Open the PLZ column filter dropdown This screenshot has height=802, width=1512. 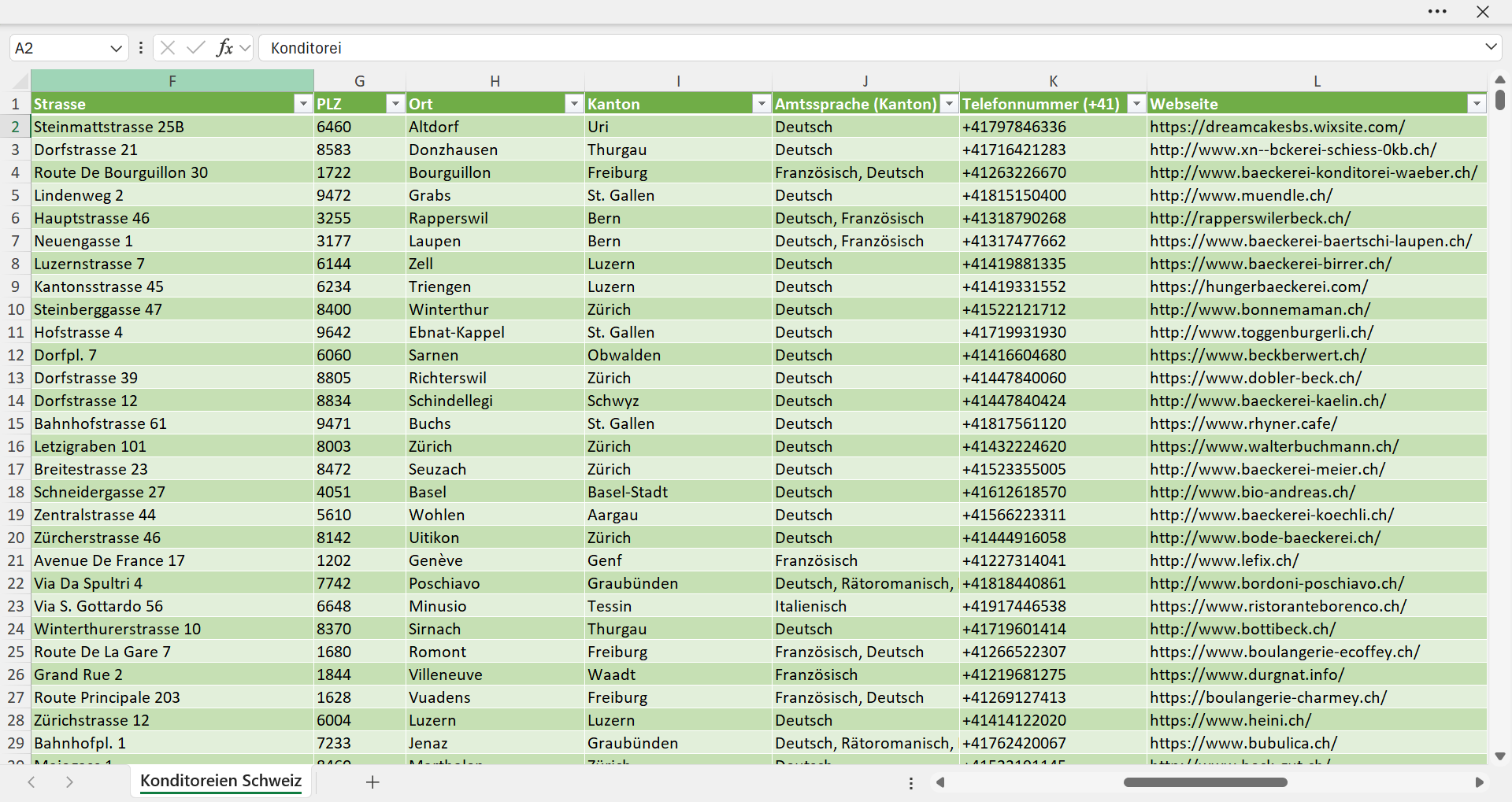coord(395,104)
